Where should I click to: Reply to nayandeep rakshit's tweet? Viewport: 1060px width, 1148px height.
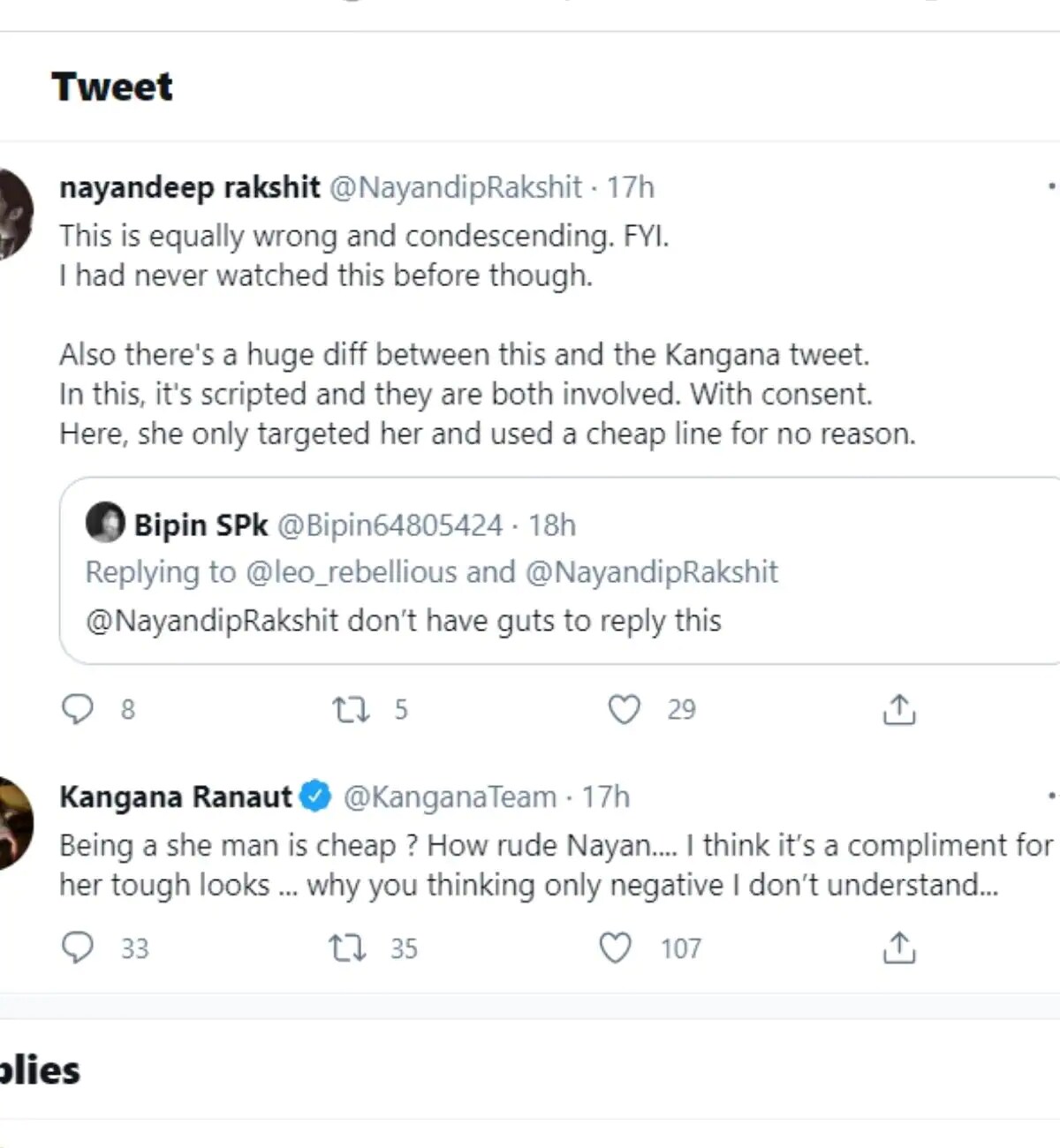pyautogui.click(x=78, y=709)
